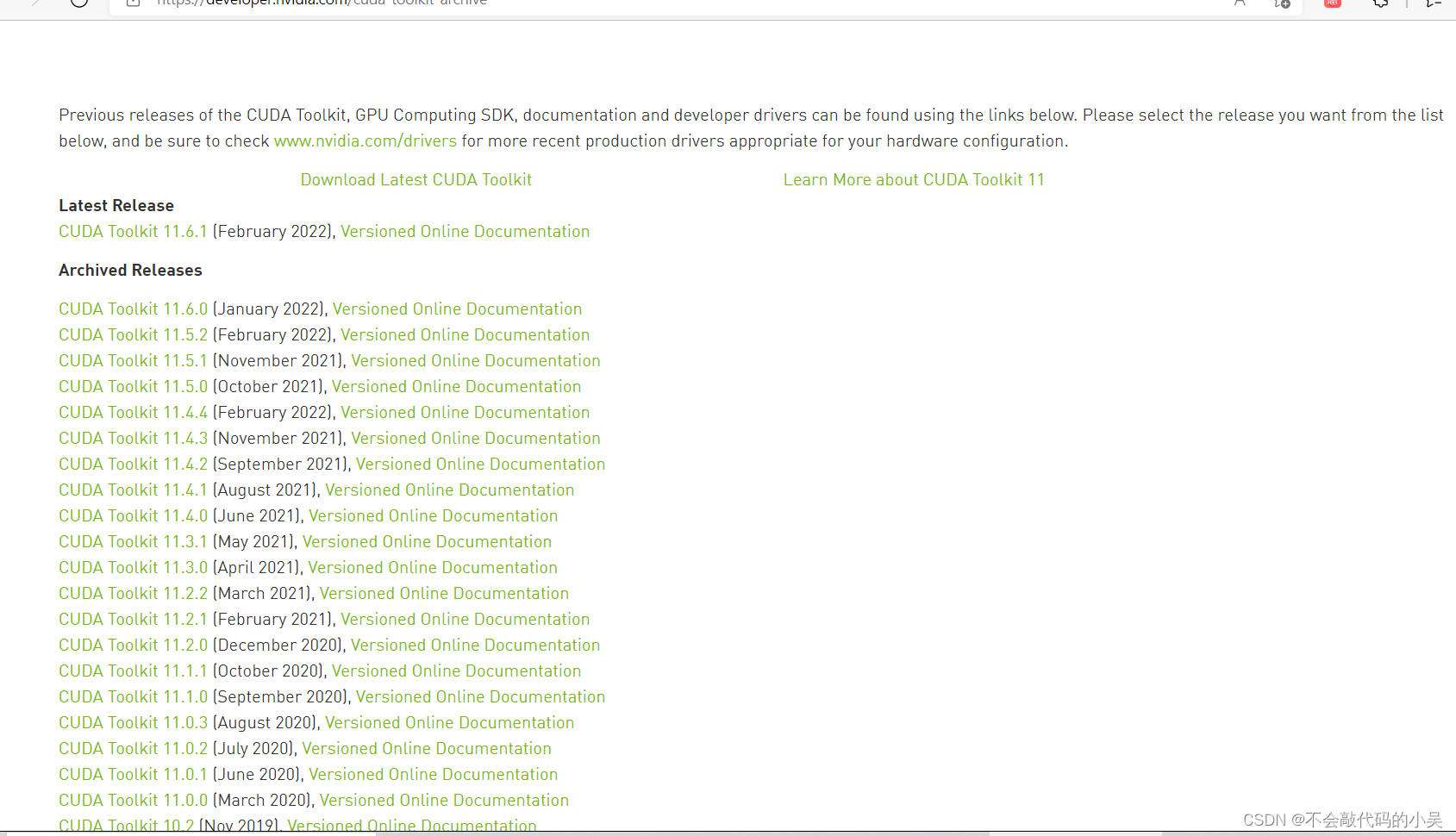
Task: View documentation link for CUDA Toolkit 11.5.1
Action: point(476,361)
